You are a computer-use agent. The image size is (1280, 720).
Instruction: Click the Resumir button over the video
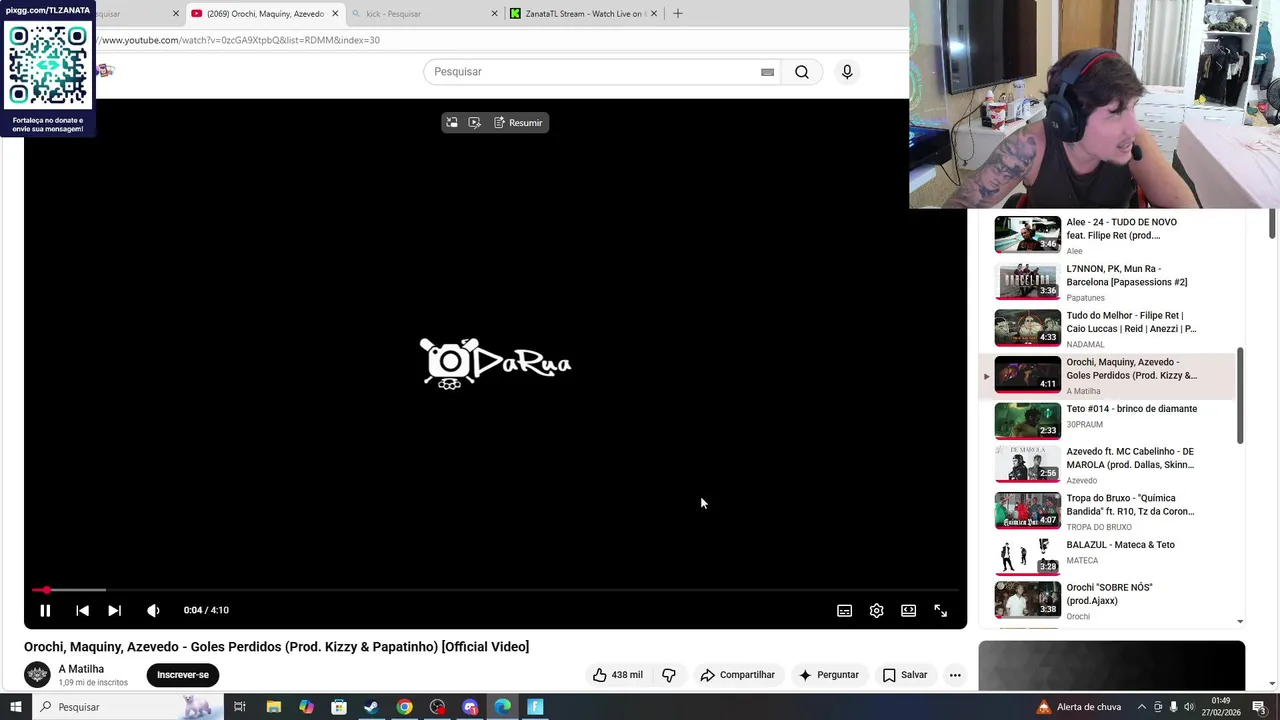click(518, 123)
